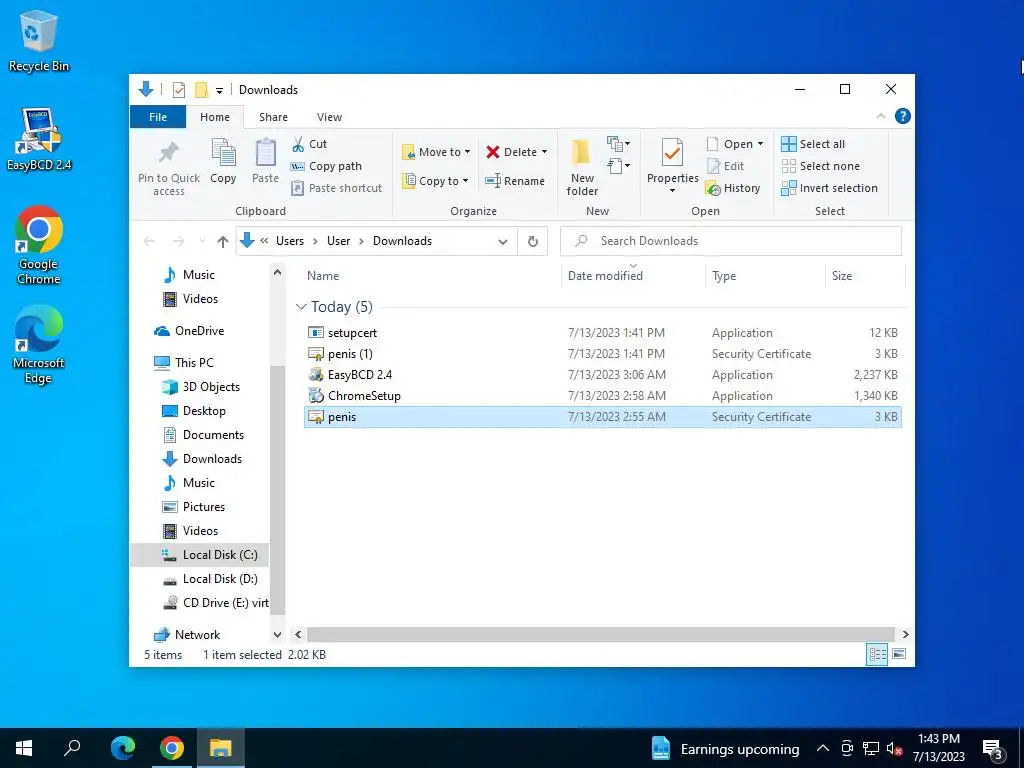Rename the selected file

515,181
